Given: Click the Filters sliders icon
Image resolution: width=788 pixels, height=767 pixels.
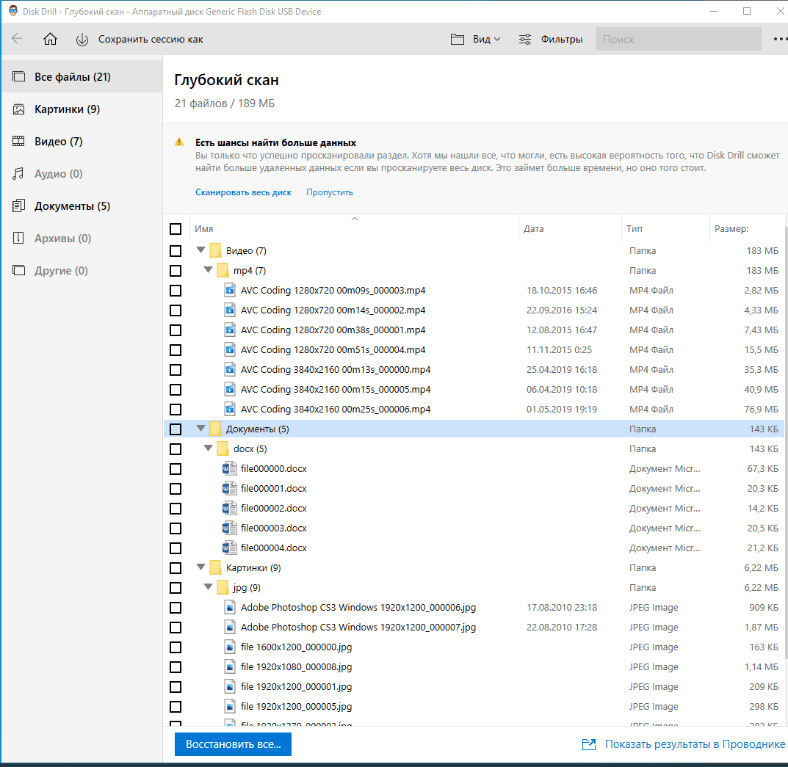Looking at the screenshot, I should click(525, 39).
